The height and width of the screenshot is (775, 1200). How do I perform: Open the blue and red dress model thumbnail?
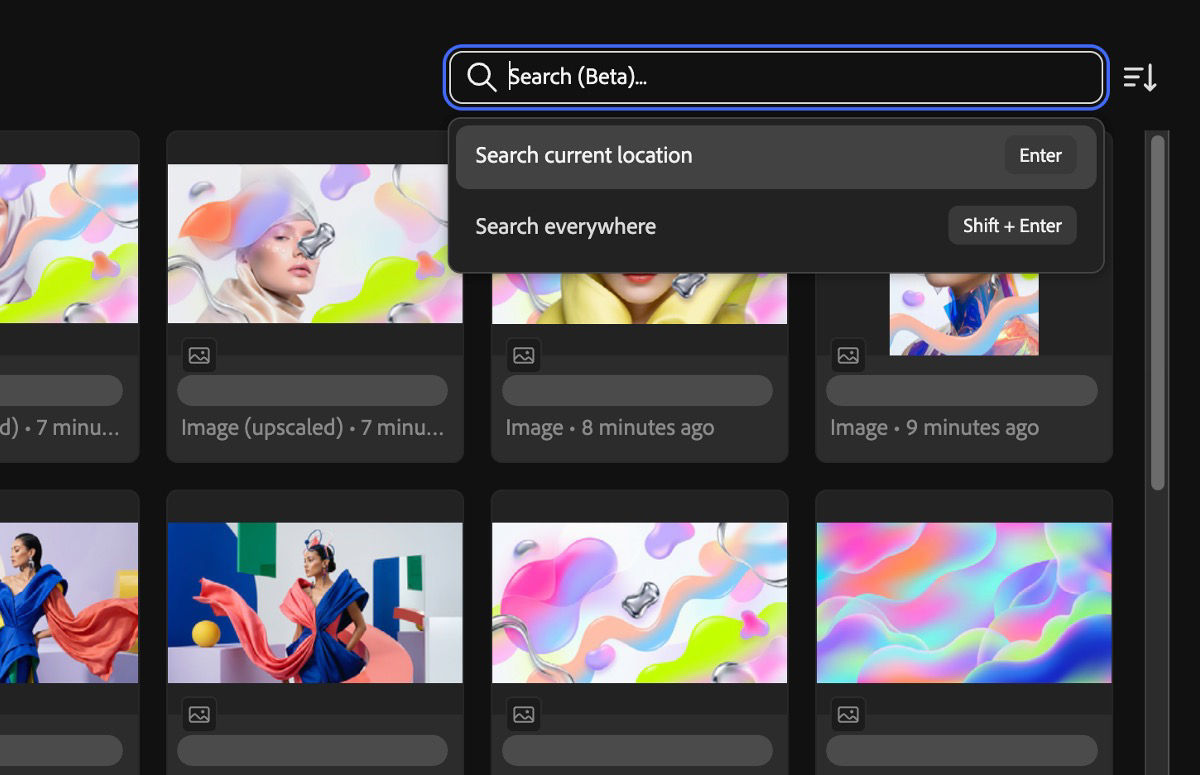315,603
